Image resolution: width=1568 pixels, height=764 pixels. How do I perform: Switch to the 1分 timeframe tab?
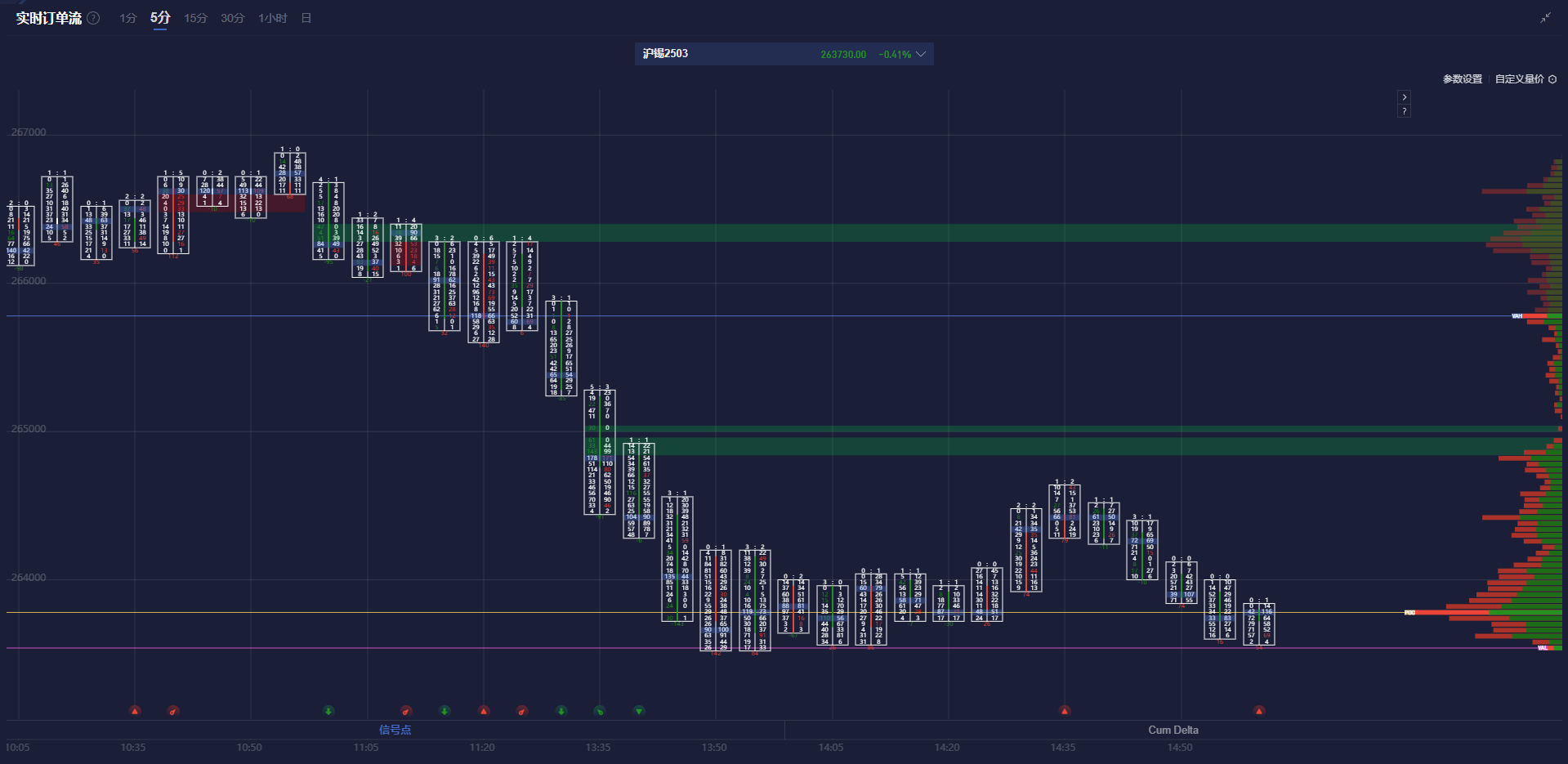click(x=128, y=18)
